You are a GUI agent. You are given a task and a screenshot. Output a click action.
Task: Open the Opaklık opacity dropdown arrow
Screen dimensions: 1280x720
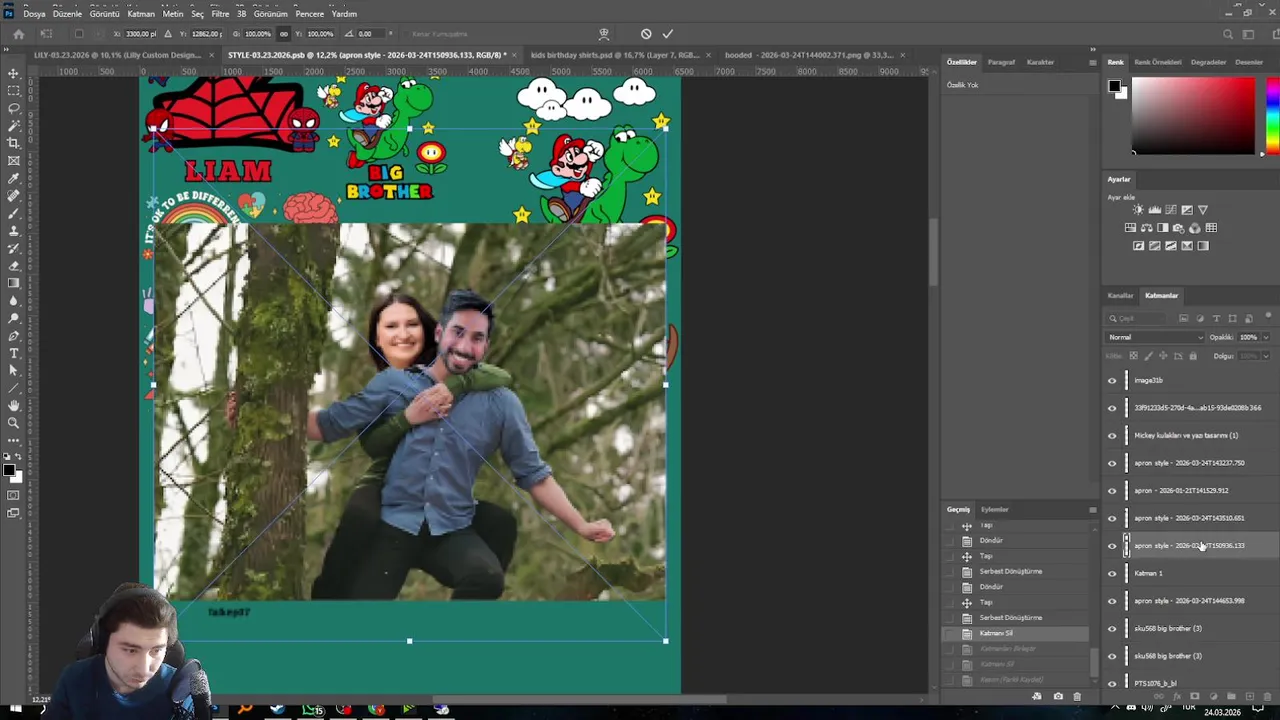point(1265,337)
